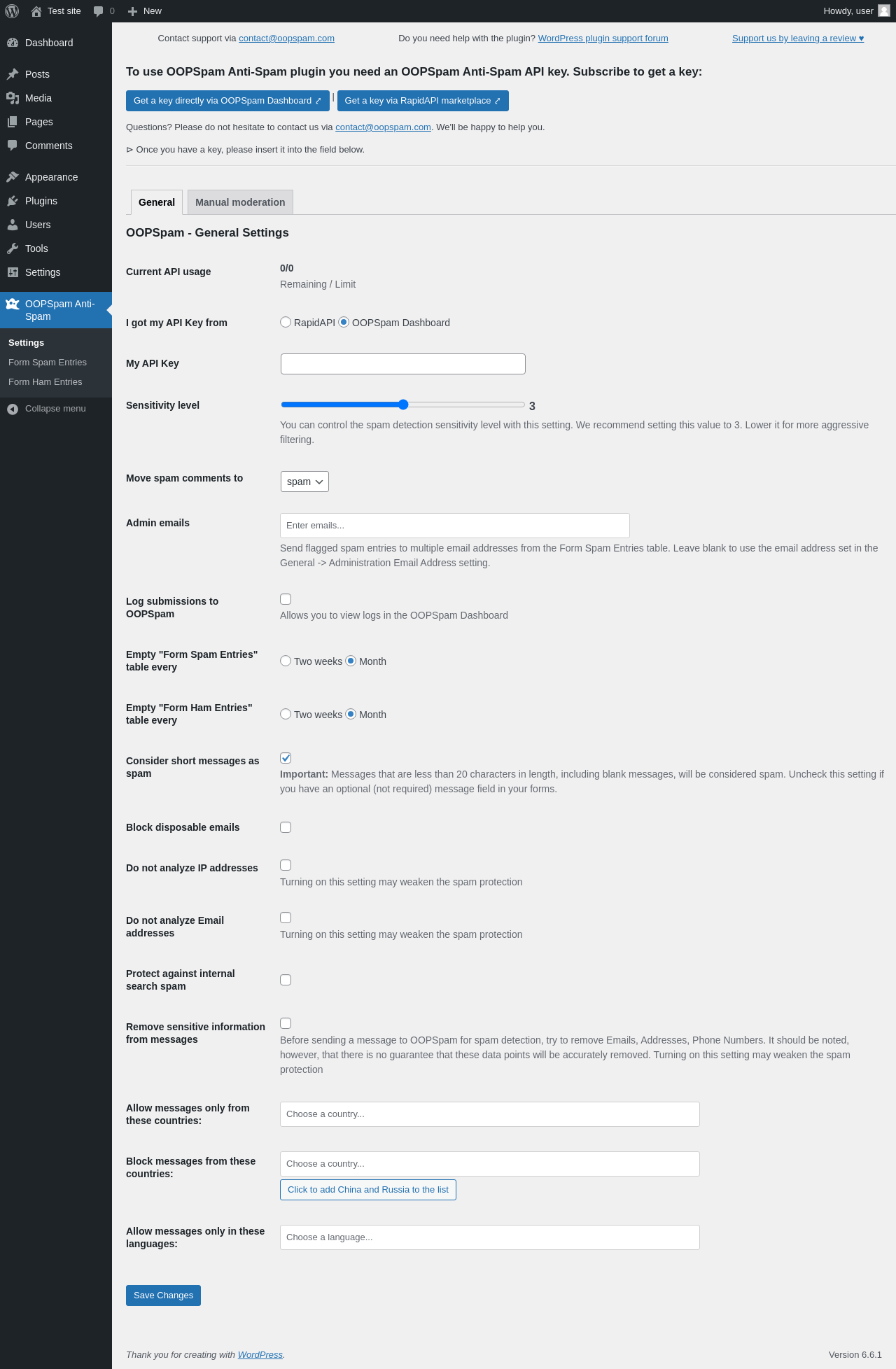Open Media via its sidebar icon
The height and width of the screenshot is (1369, 896).
coord(13,98)
